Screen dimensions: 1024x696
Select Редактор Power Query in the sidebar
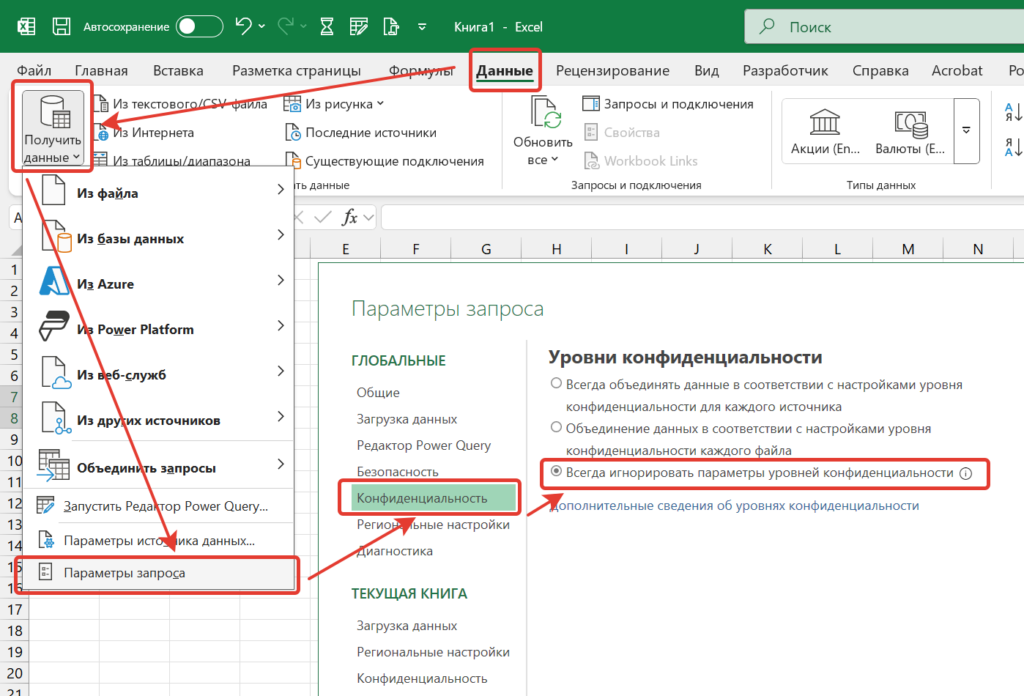tap(424, 445)
